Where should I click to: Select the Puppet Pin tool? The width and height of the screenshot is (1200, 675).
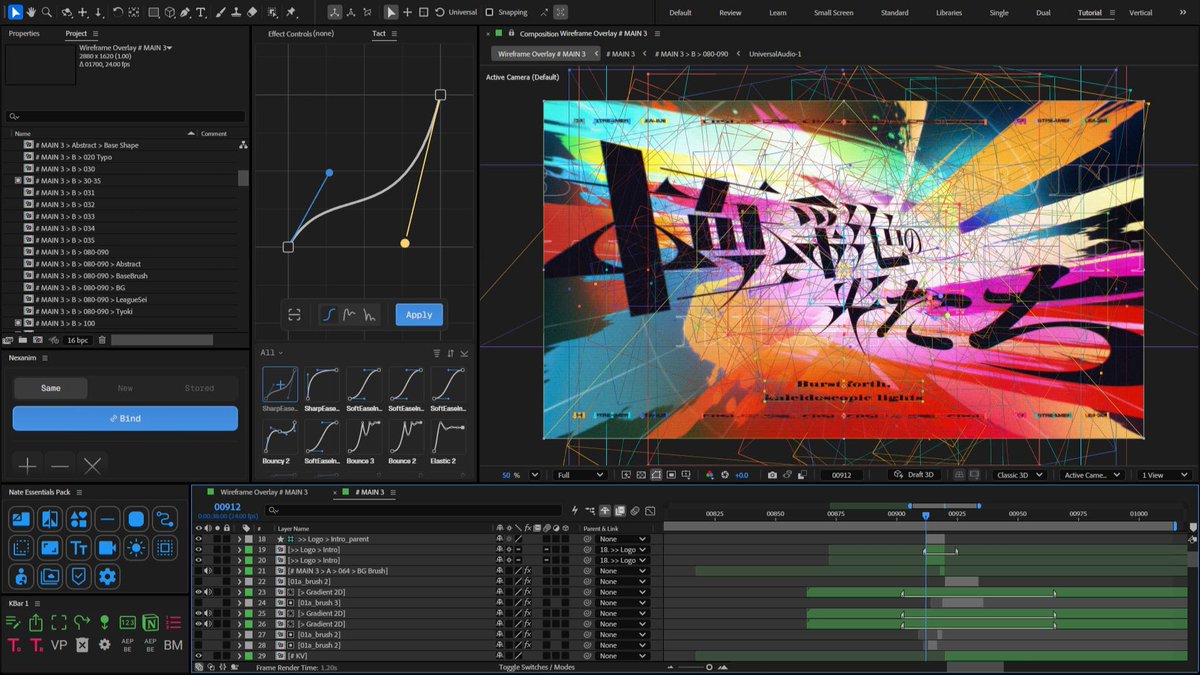pyautogui.click(x=291, y=13)
